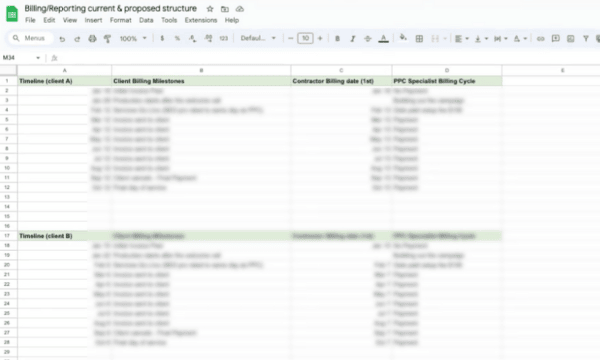
Task: Open text rotation options
Action: (x=520, y=39)
